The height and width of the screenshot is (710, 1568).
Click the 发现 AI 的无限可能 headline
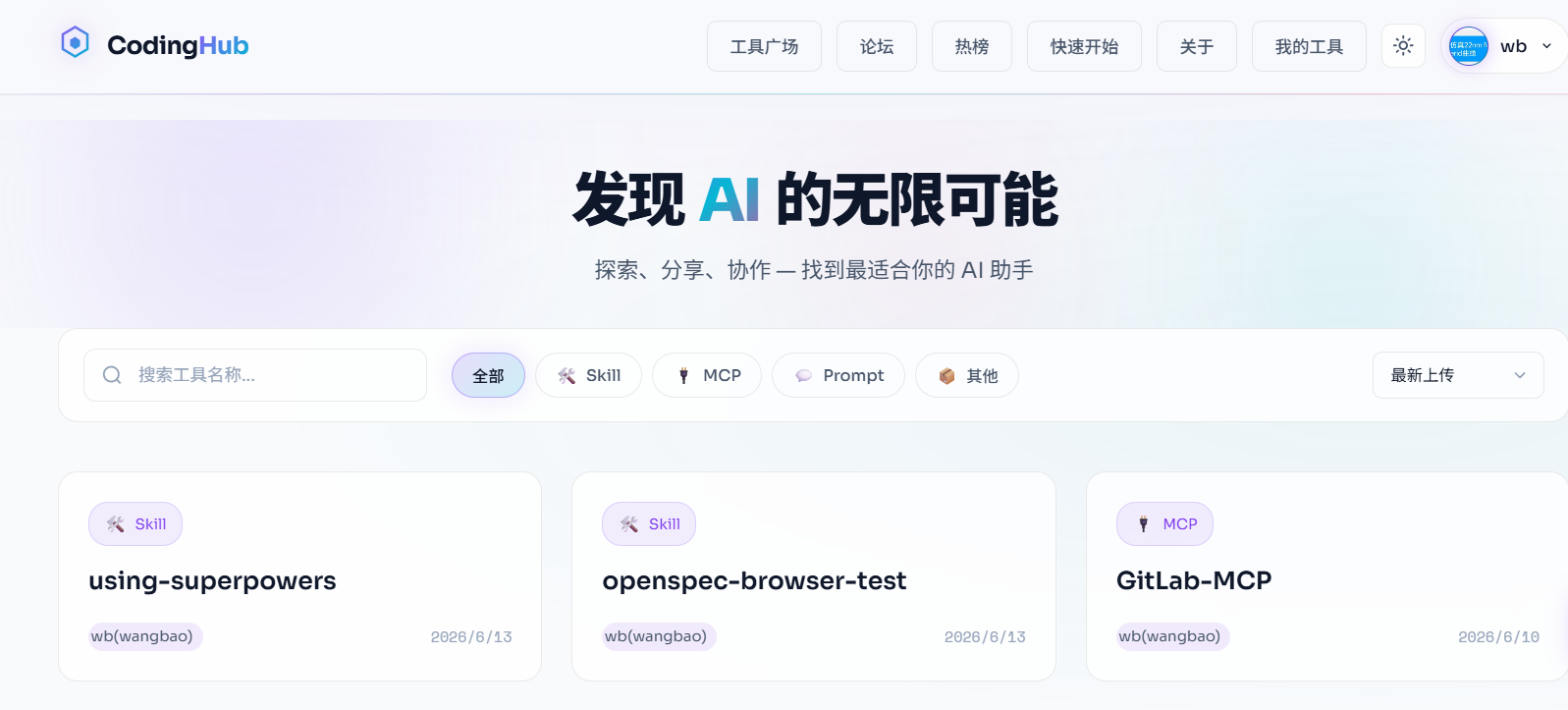pyautogui.click(x=815, y=199)
